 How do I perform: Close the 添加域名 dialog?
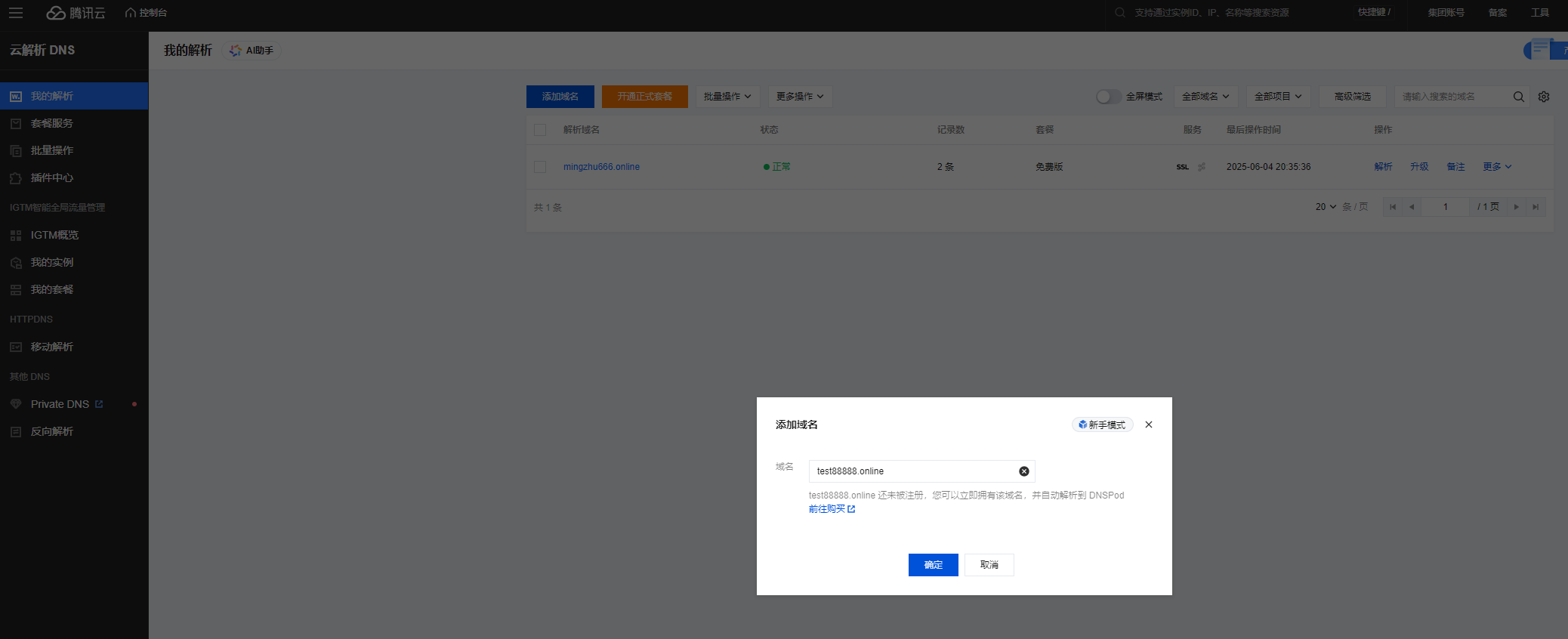tap(1148, 424)
